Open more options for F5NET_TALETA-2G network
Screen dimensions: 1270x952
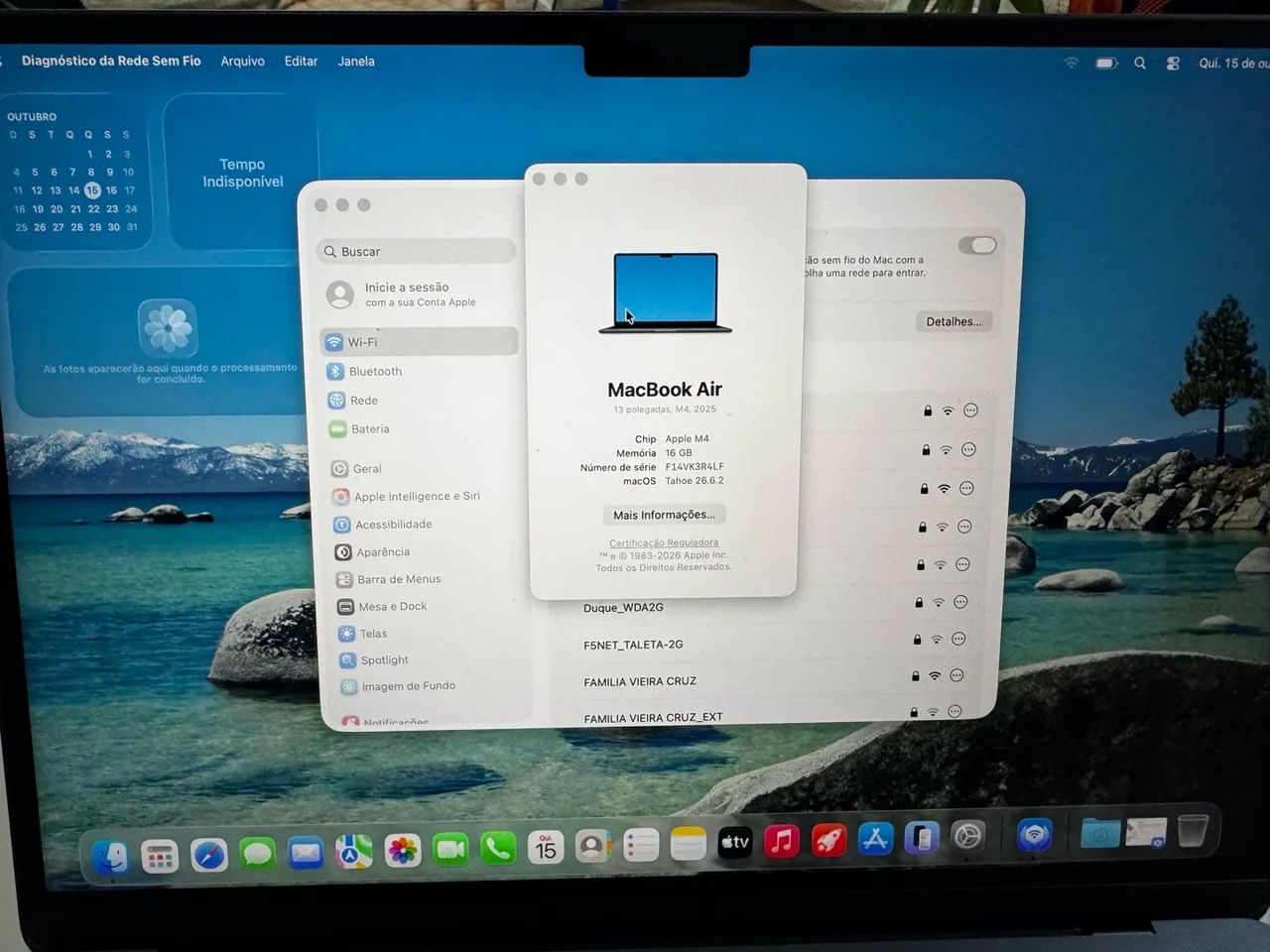click(x=958, y=639)
